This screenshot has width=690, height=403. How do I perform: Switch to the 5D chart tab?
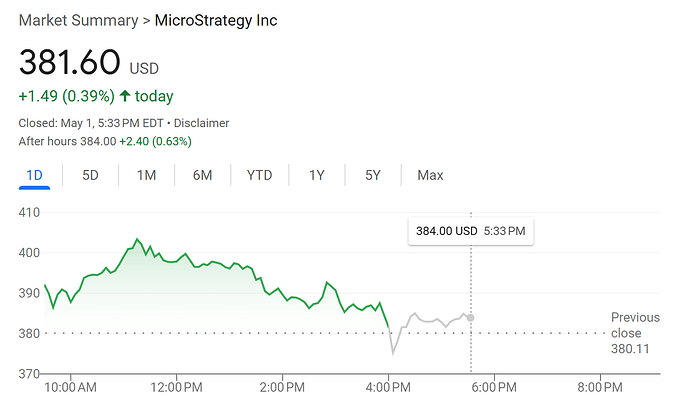click(90, 175)
